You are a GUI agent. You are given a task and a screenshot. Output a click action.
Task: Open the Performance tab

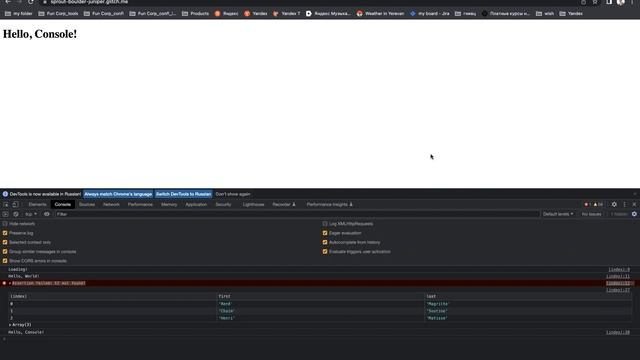tap(140, 204)
